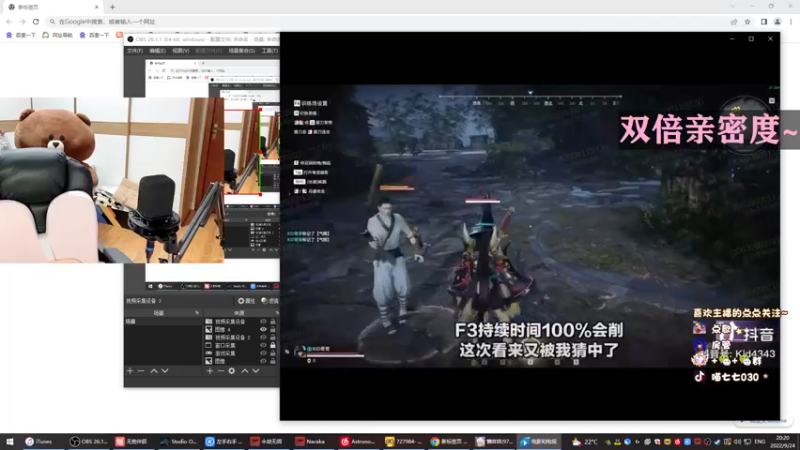Add a new source in OBS

tap(210, 371)
